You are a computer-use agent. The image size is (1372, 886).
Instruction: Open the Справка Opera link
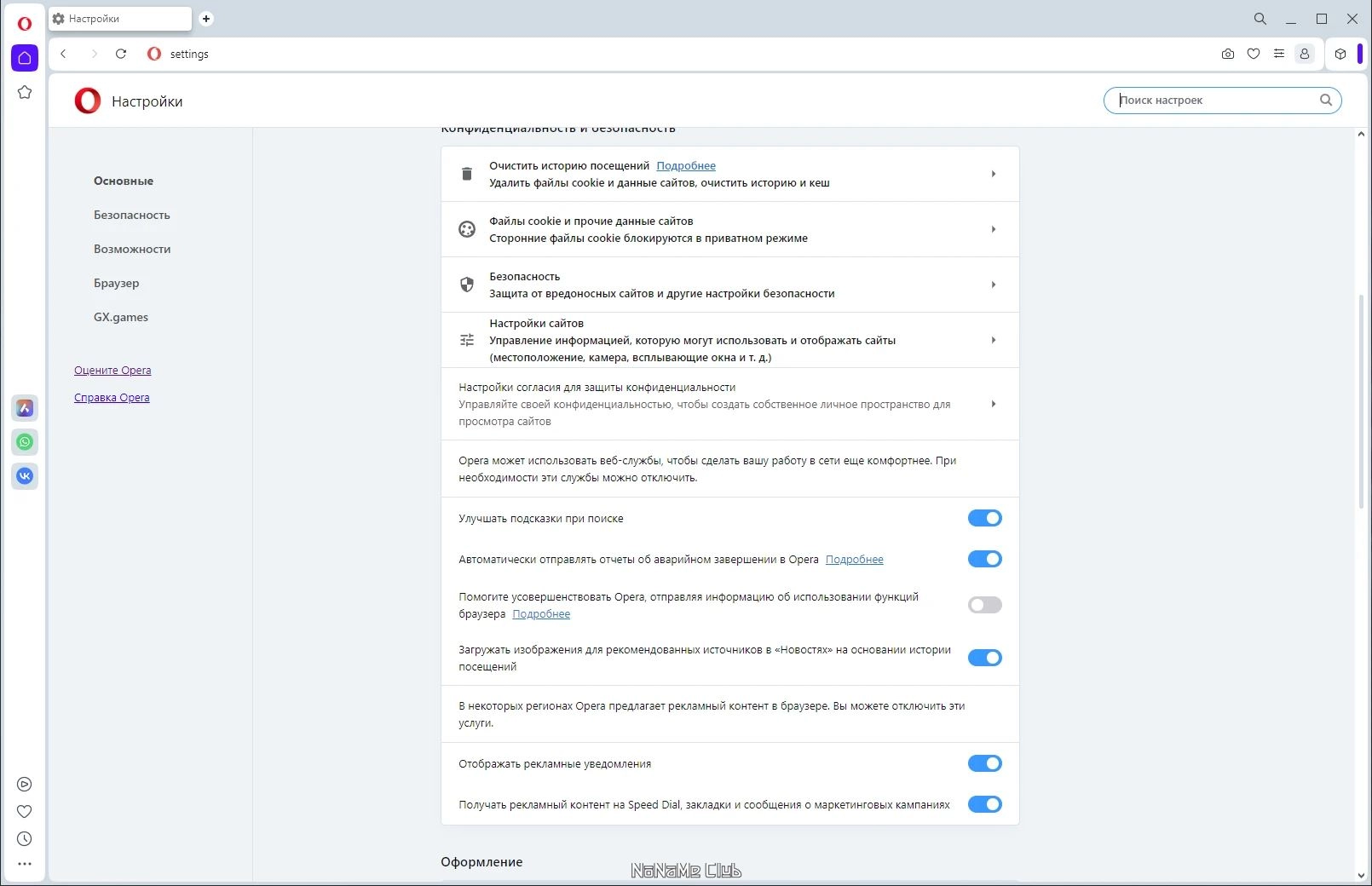(x=112, y=397)
